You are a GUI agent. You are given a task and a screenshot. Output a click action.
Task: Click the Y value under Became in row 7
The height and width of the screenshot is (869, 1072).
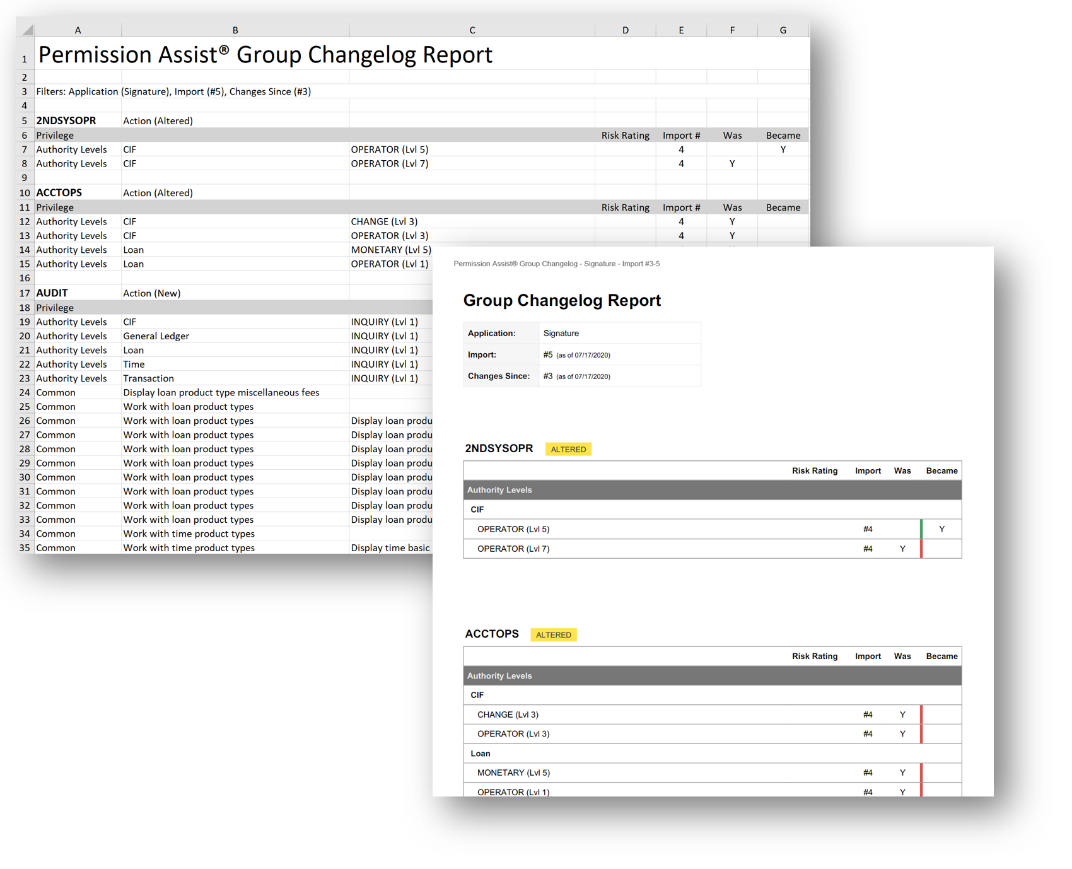tap(783, 149)
